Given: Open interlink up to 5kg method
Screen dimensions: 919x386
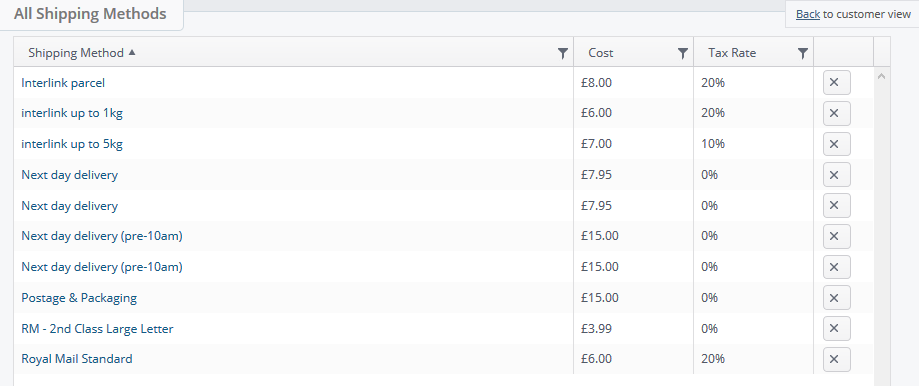Looking at the screenshot, I should click(x=72, y=144).
